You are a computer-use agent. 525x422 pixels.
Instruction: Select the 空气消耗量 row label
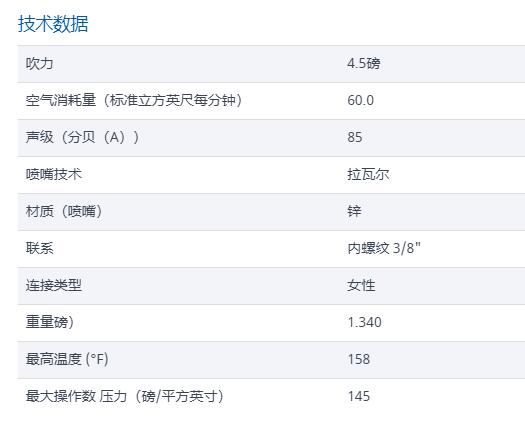click(x=134, y=100)
